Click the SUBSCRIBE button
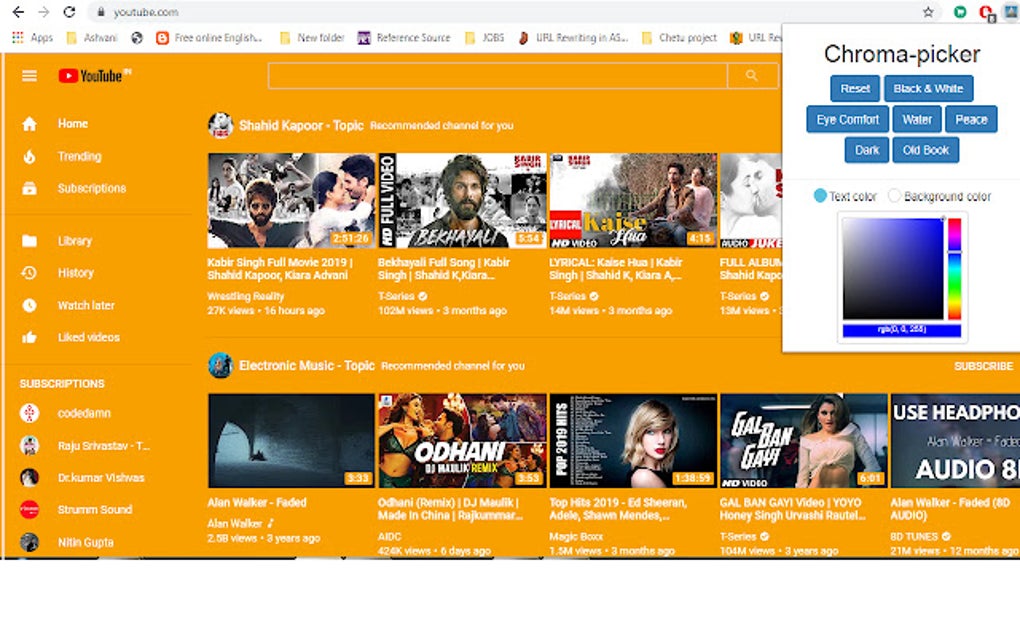Screen dimensions: 1020x638 [x=982, y=365]
